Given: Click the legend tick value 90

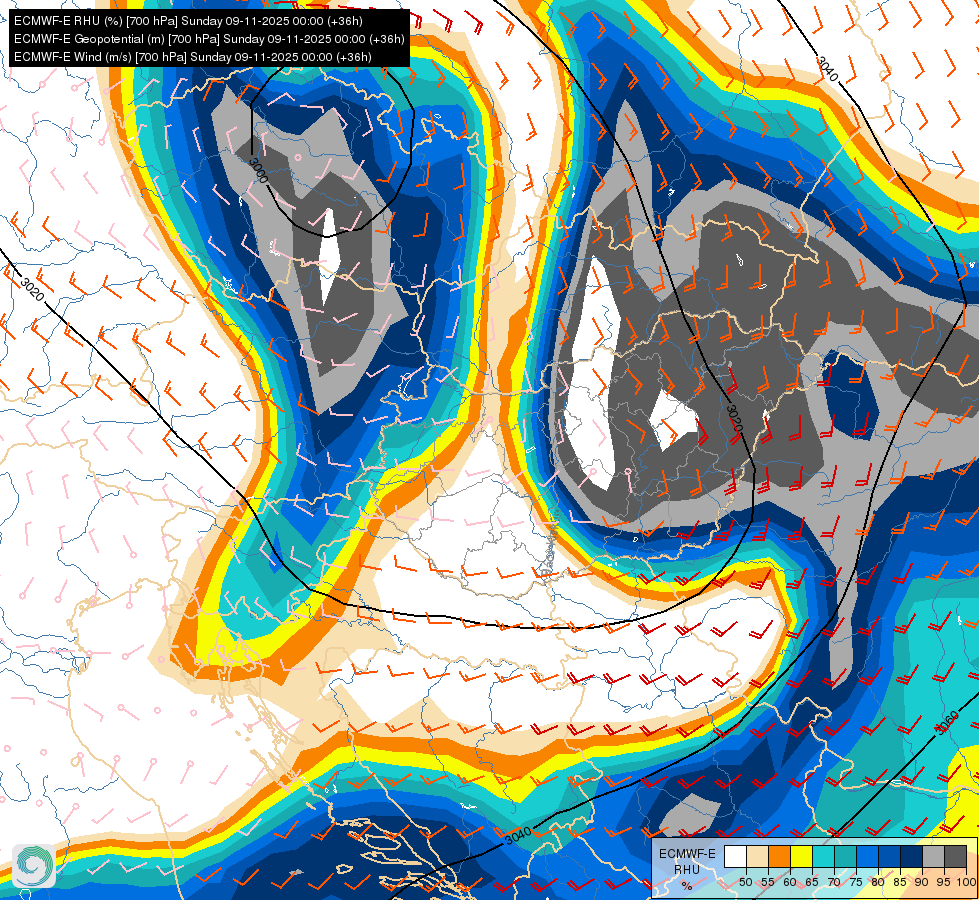Looking at the screenshot, I should click(922, 882).
